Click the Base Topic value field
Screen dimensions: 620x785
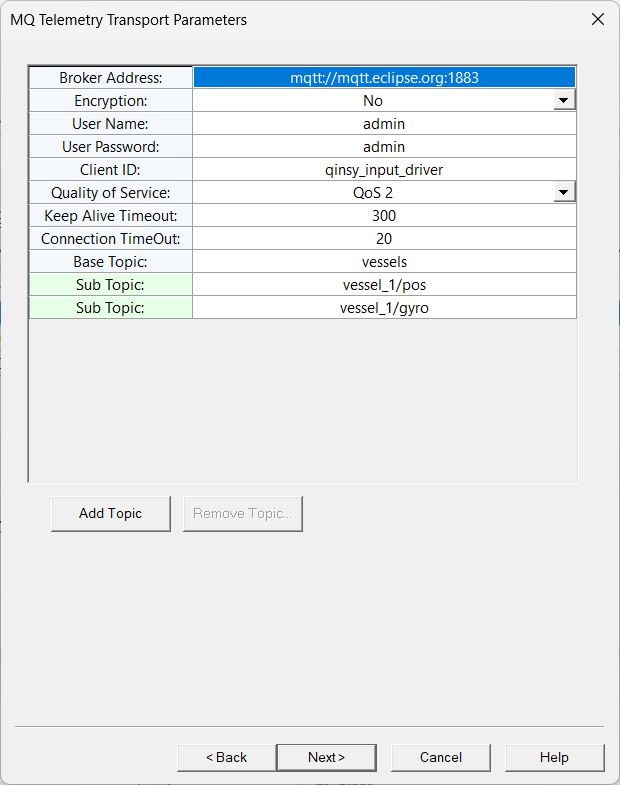click(x=384, y=261)
